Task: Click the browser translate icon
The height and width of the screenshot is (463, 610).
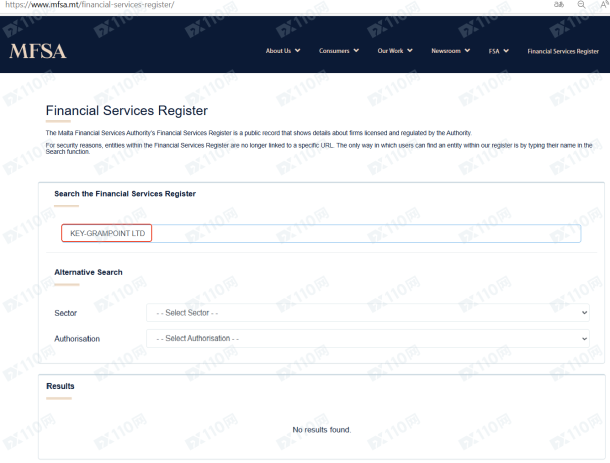Action: pyautogui.click(x=559, y=5)
